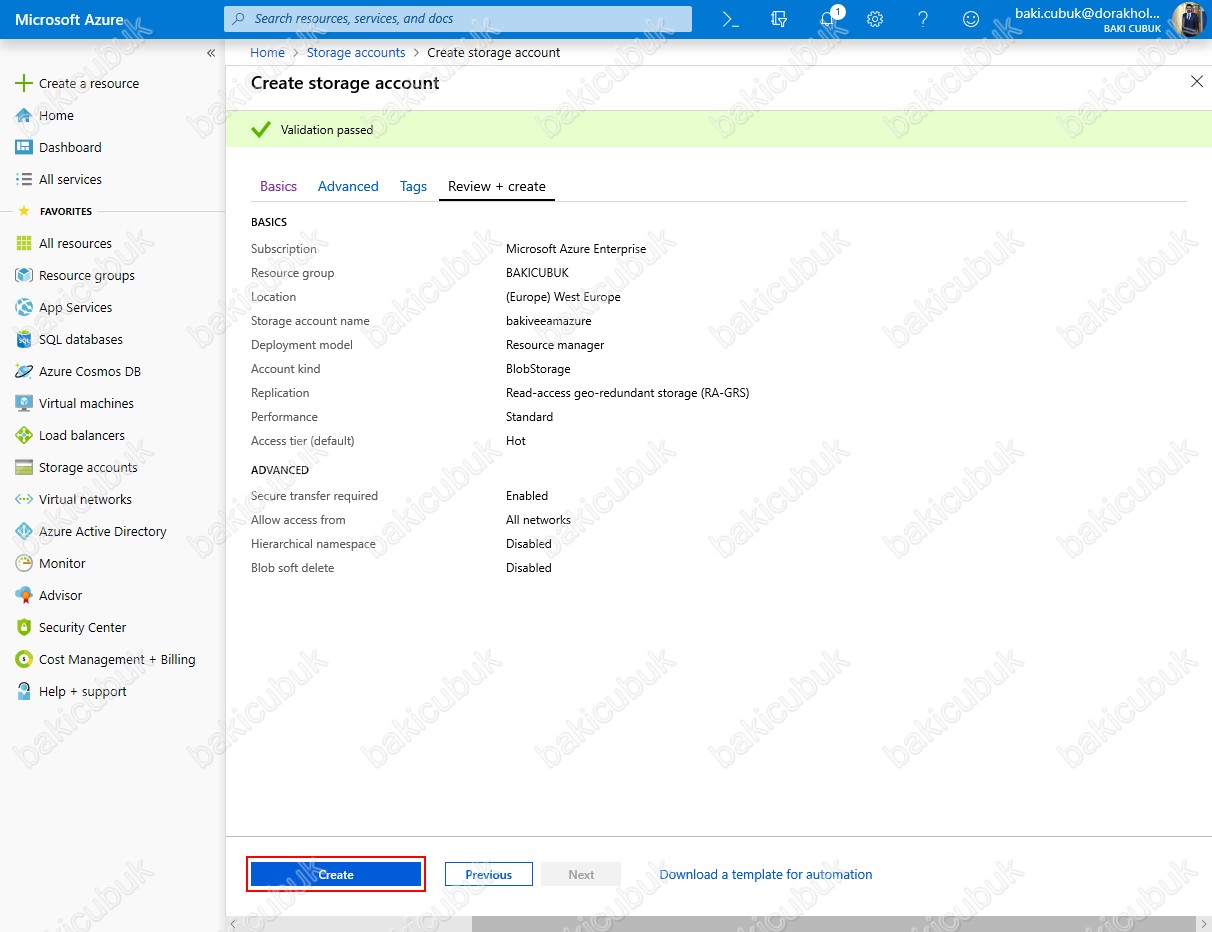This screenshot has width=1212, height=932.
Task: Open Download a template for automation link
Action: pyautogui.click(x=766, y=874)
